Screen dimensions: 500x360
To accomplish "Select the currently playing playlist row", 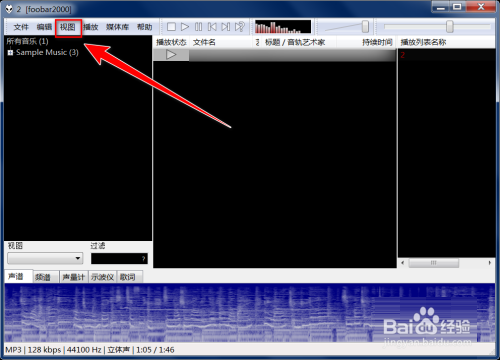I will coord(275,55).
